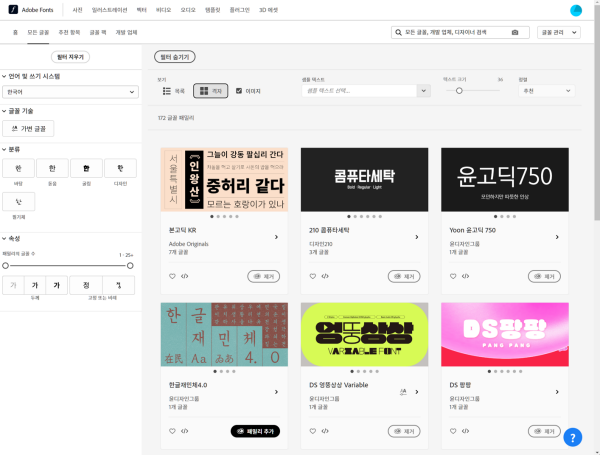Open the Adobe Fonts logo home link
Image resolution: width=600 pixels, height=455 pixels.
[x=31, y=10]
